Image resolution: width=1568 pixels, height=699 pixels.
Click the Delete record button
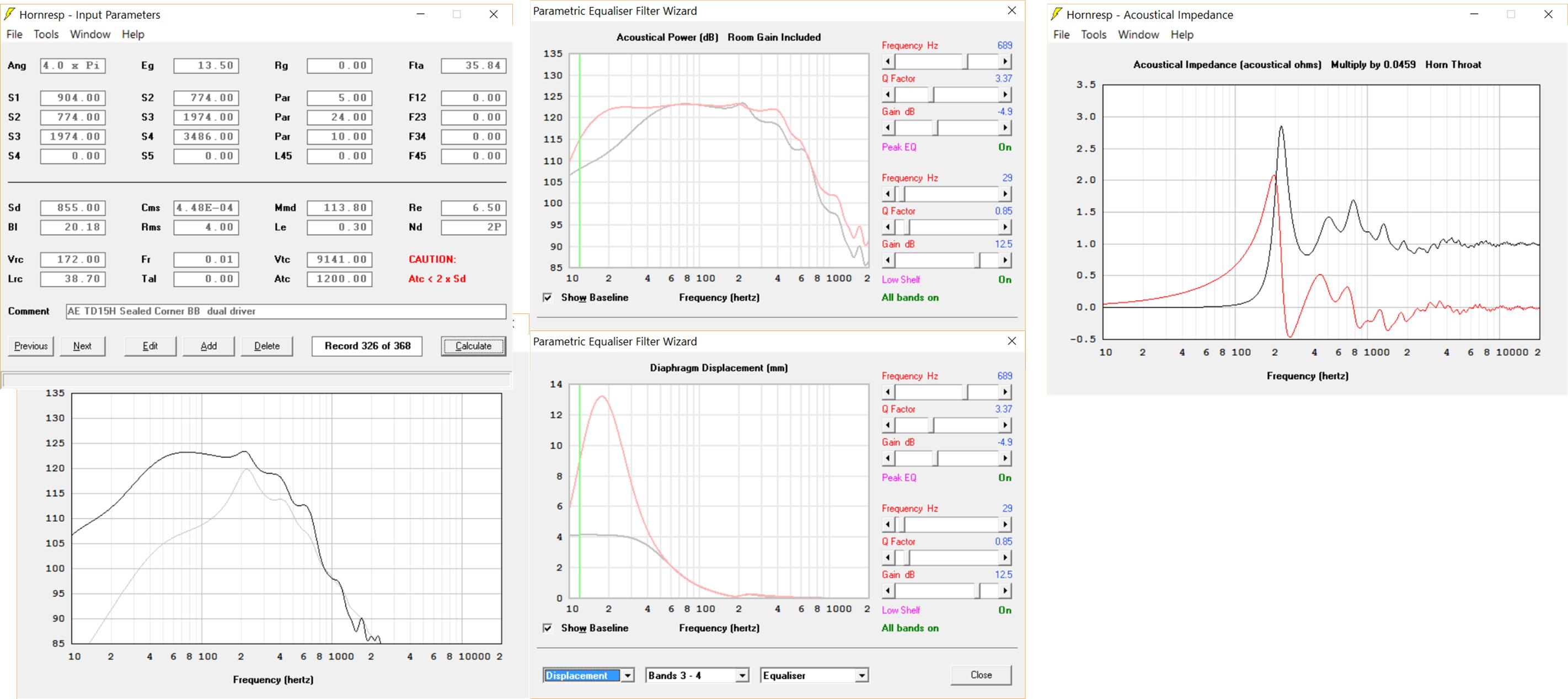click(266, 346)
